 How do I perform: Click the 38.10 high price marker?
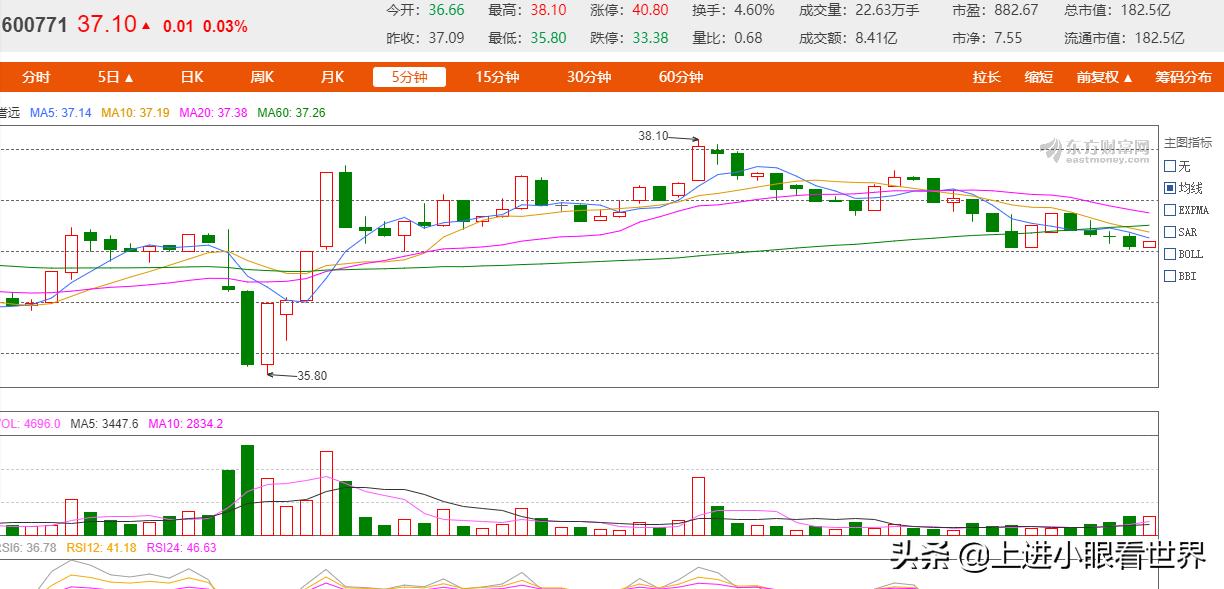coord(652,133)
